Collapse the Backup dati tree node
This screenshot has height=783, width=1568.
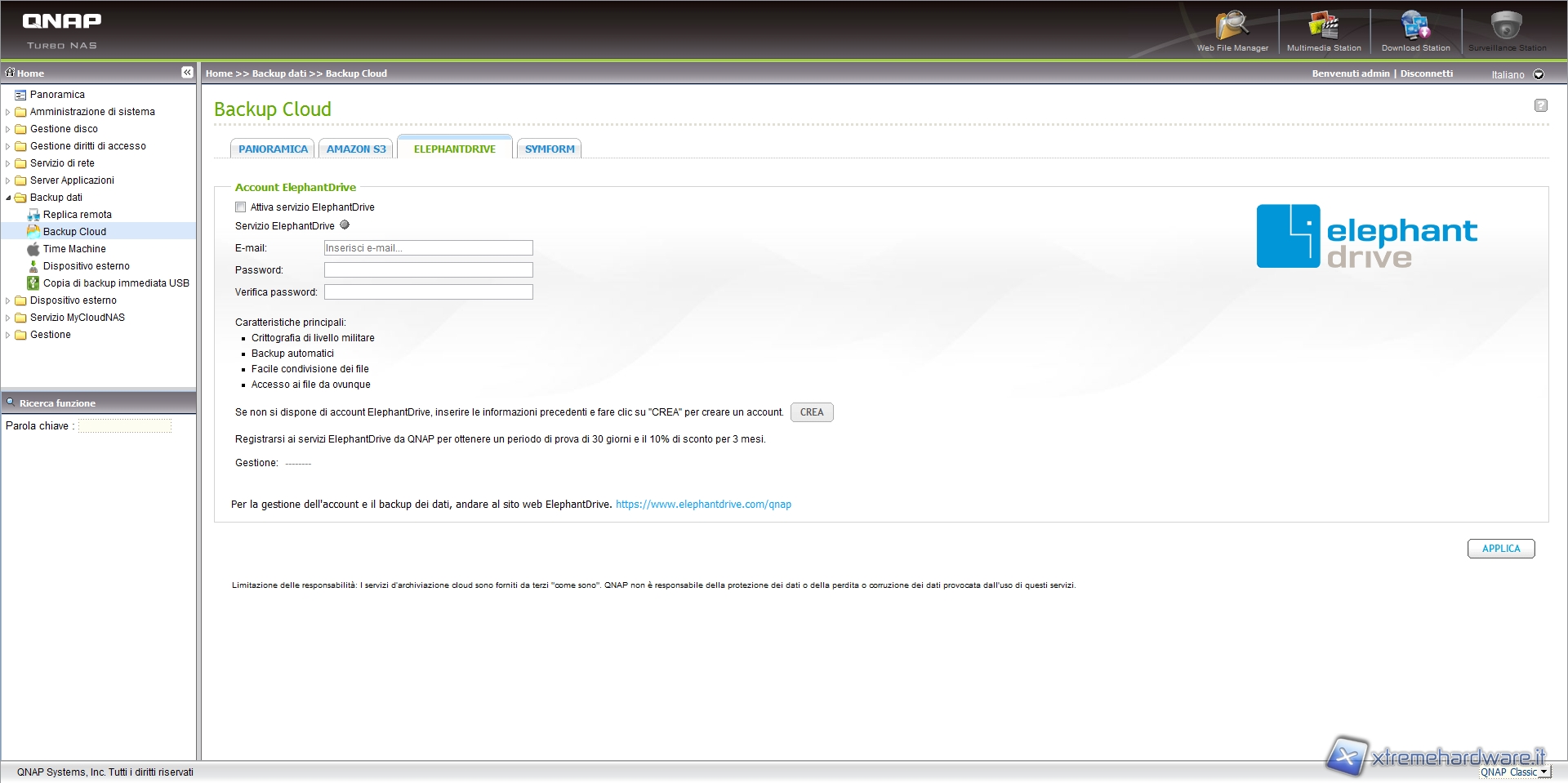coord(8,198)
